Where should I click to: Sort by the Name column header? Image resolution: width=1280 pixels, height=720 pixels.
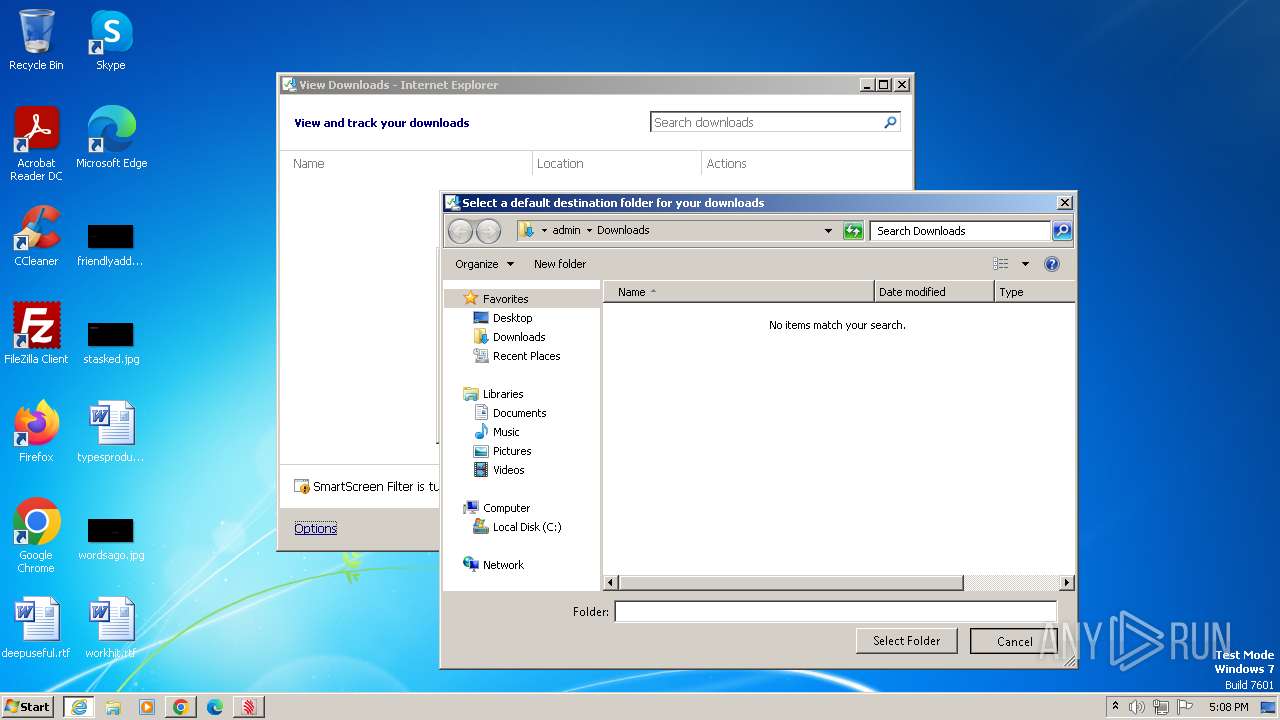tap(738, 292)
